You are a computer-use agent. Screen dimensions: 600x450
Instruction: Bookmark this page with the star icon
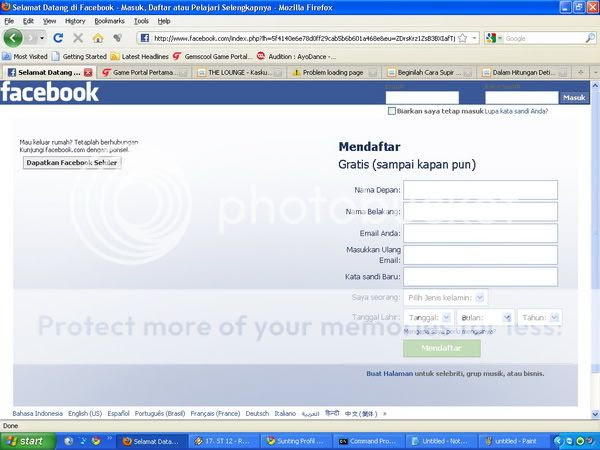click(463, 38)
